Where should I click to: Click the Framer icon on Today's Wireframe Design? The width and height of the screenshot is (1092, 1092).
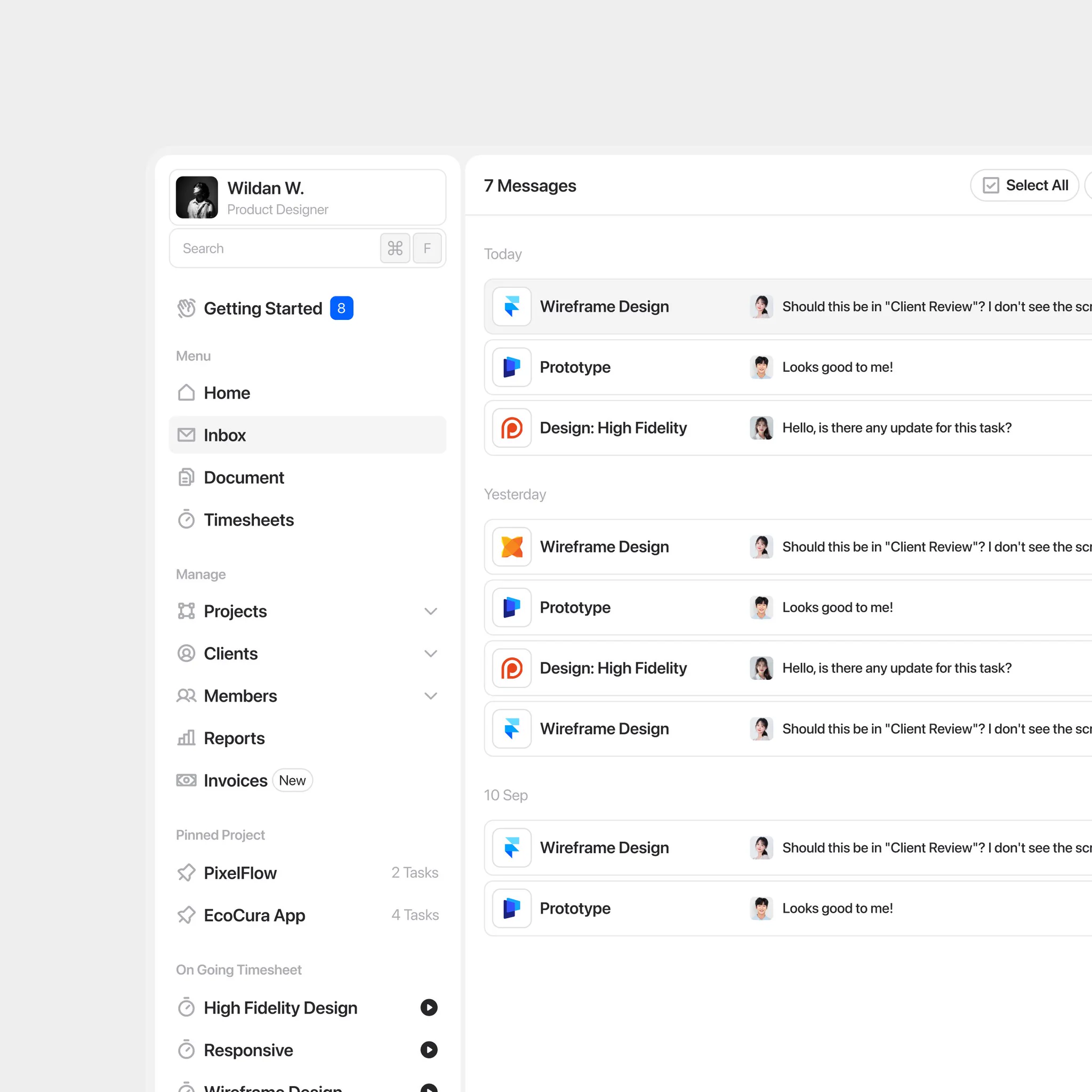pos(511,307)
